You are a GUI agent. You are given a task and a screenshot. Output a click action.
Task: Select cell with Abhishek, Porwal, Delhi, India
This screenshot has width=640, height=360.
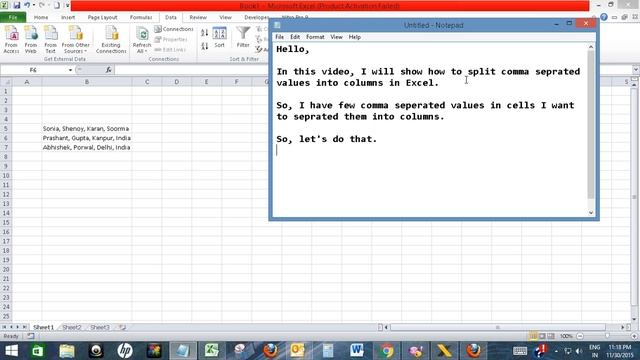pos(87,147)
